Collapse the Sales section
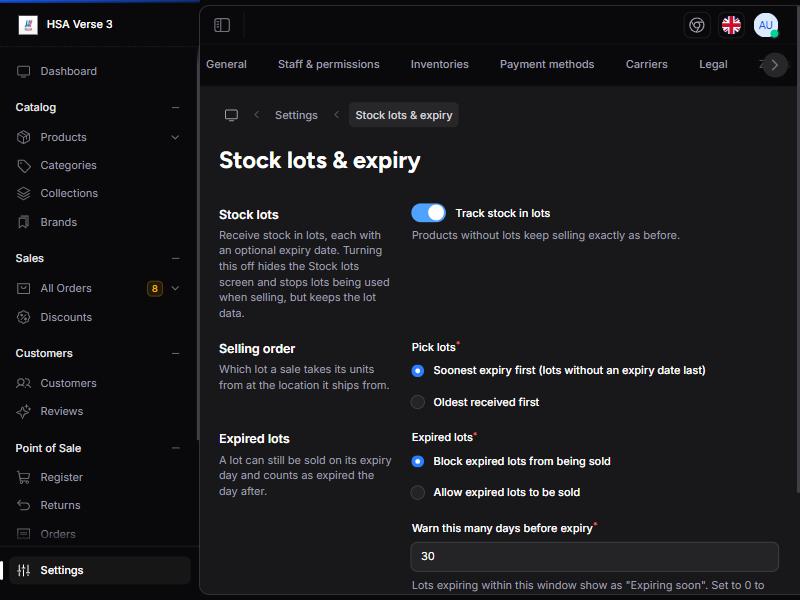Image resolution: width=800 pixels, height=600 pixels. (176, 259)
